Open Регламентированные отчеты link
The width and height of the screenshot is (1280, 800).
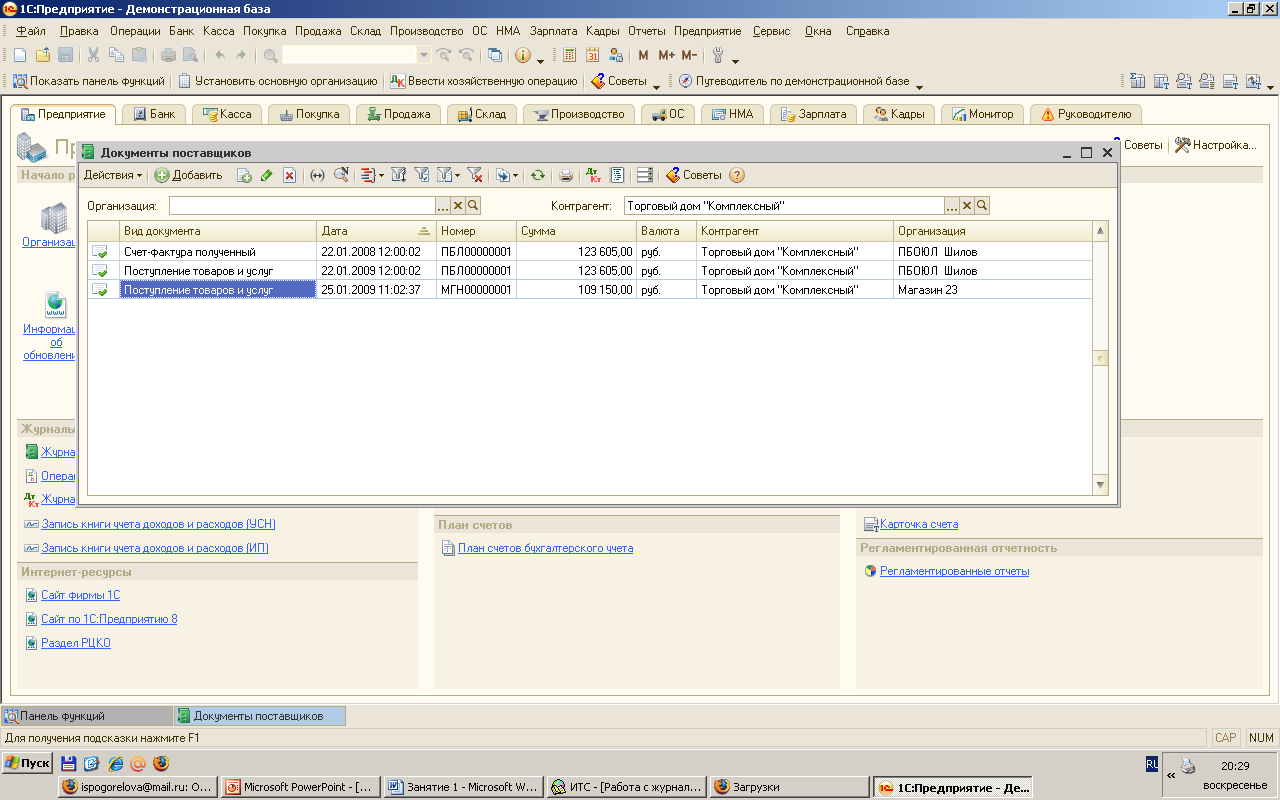(x=954, y=572)
